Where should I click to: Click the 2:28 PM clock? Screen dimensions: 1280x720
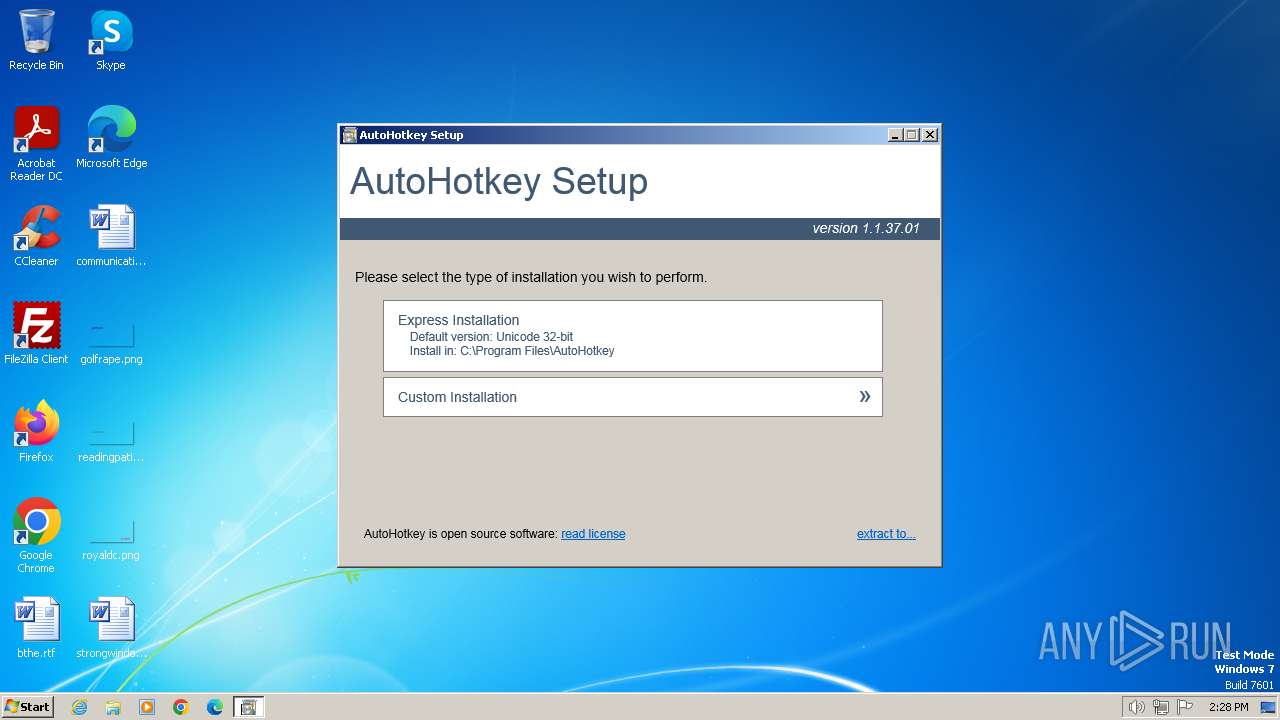pyautogui.click(x=1228, y=707)
